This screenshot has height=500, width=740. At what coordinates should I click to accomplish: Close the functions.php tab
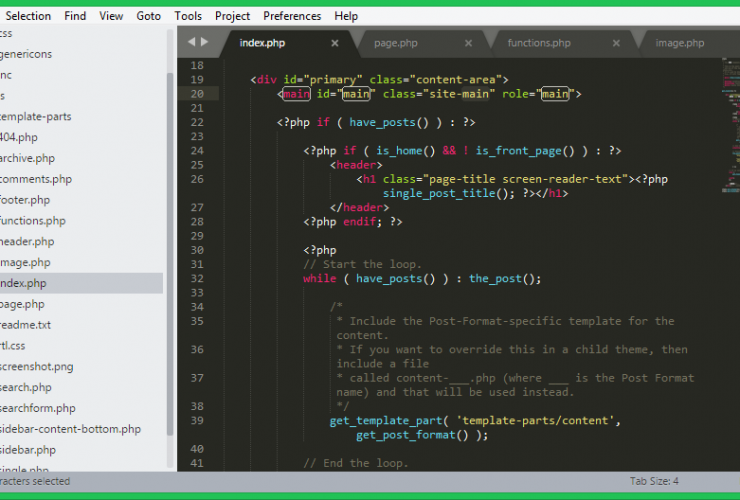617,43
